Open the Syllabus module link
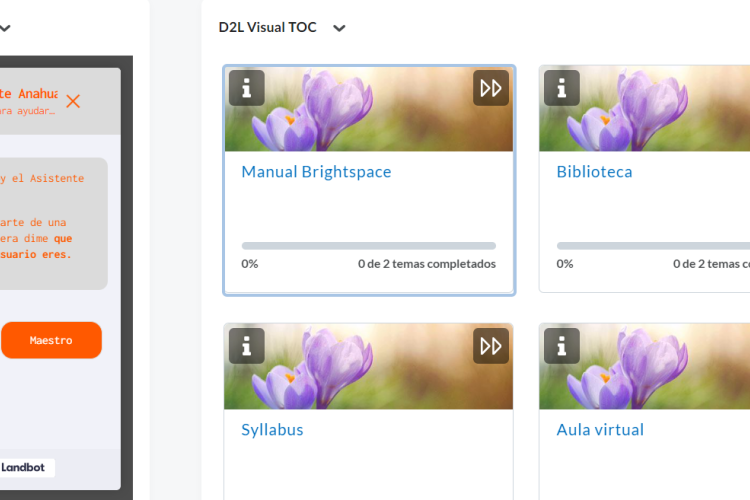The width and height of the screenshot is (750, 500). click(x=272, y=430)
